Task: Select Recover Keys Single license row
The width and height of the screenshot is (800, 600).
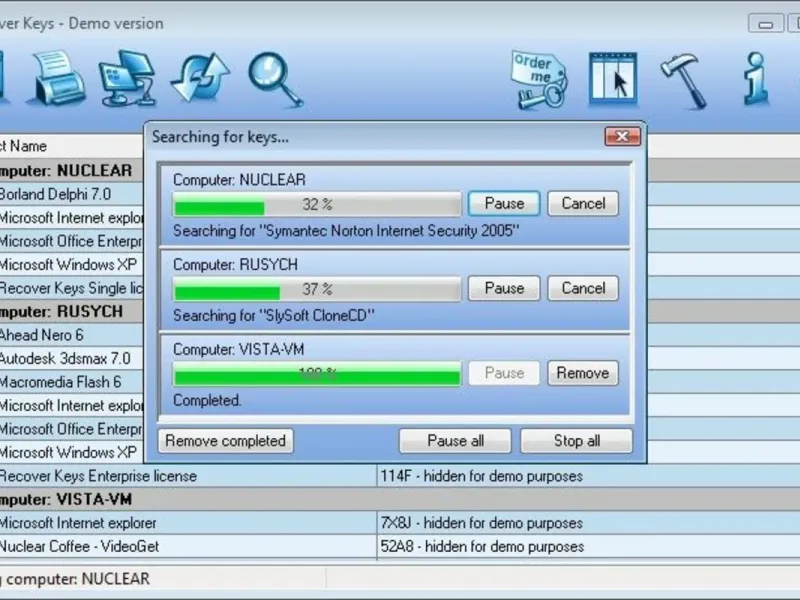Action: click(x=71, y=288)
